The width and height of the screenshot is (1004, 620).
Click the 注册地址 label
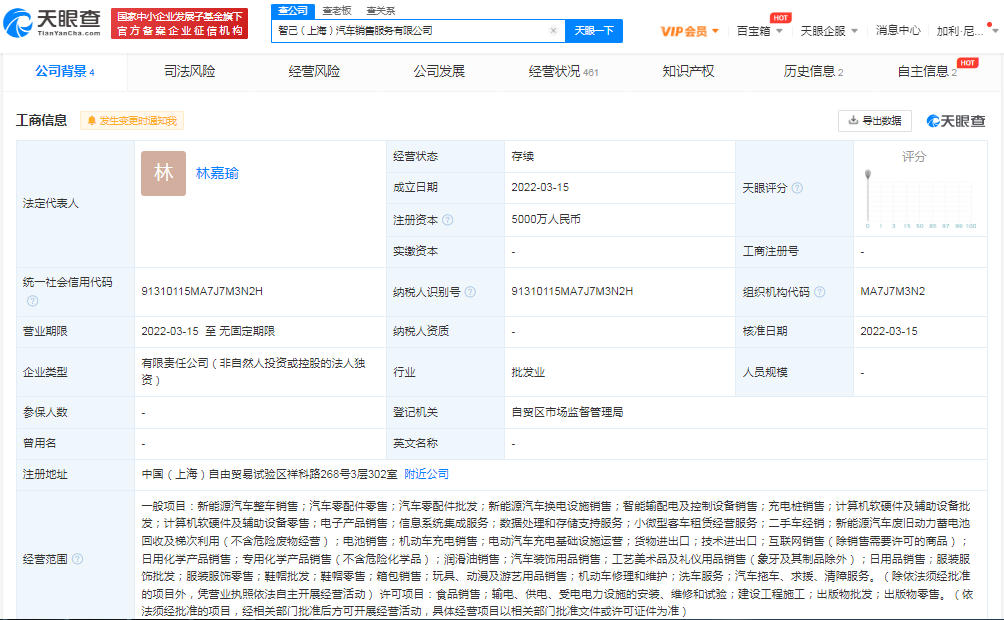[45, 474]
